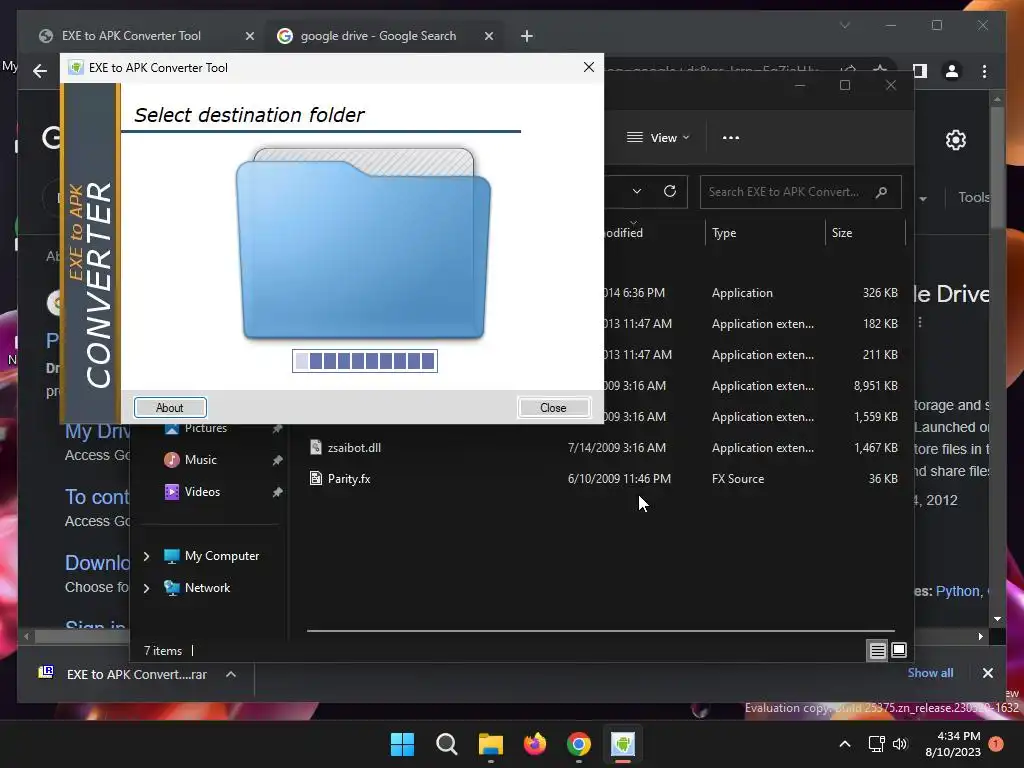Image resolution: width=1024 pixels, height=768 pixels.
Task: Open Chrome profile icon
Action: coord(952,71)
